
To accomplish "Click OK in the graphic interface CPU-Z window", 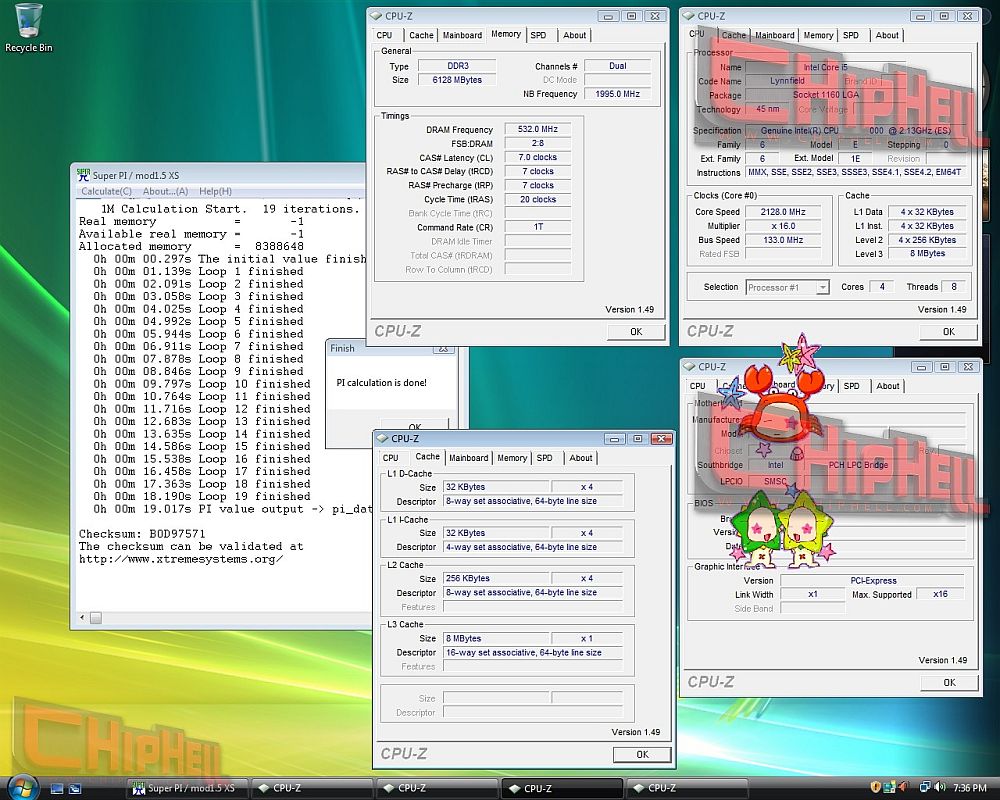I will click(948, 682).
